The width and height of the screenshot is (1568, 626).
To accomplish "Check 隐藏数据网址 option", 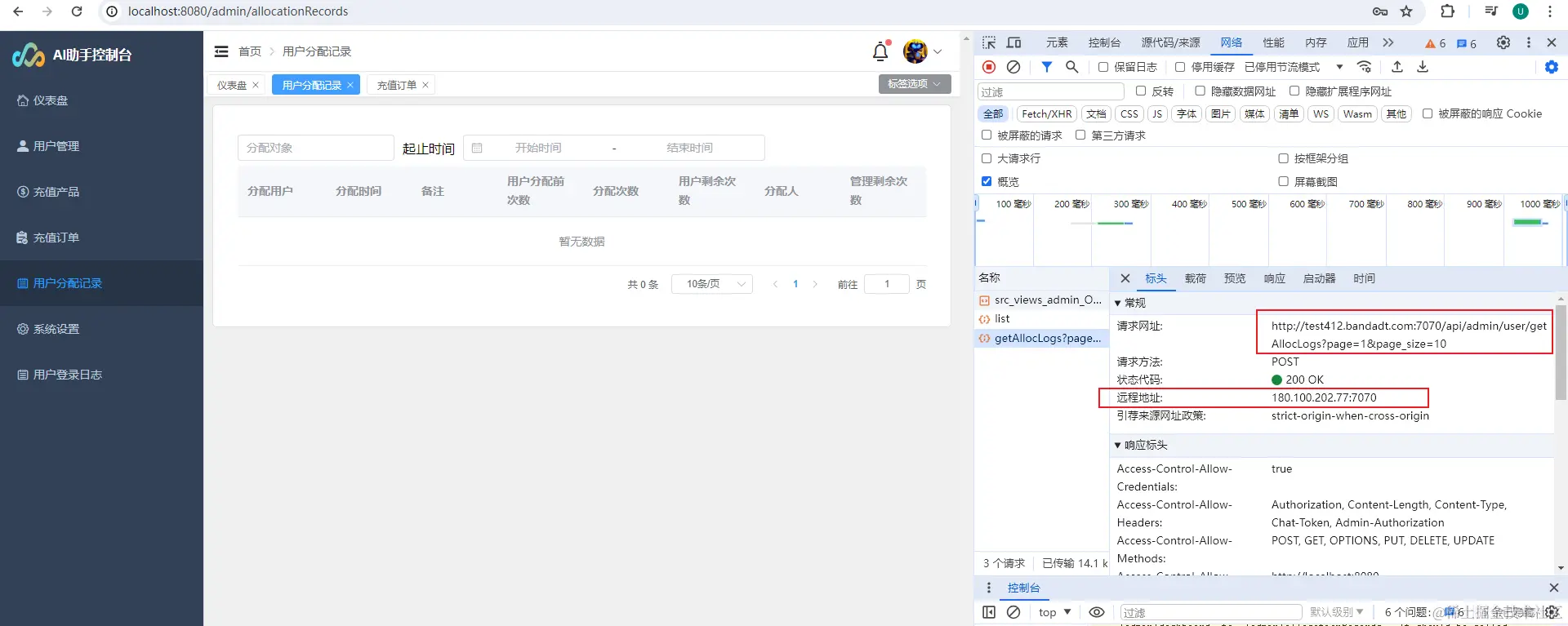I will tap(1200, 91).
